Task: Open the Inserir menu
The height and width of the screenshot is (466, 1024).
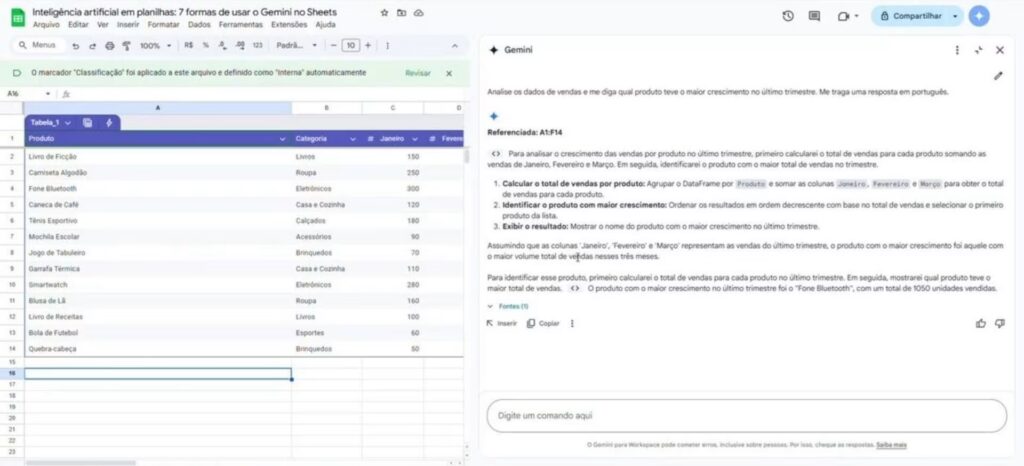Action: [x=128, y=25]
